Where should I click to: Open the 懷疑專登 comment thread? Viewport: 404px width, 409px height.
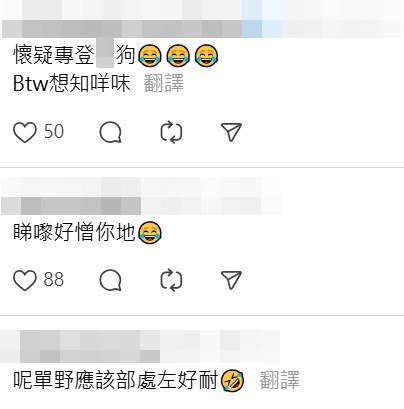(116, 55)
